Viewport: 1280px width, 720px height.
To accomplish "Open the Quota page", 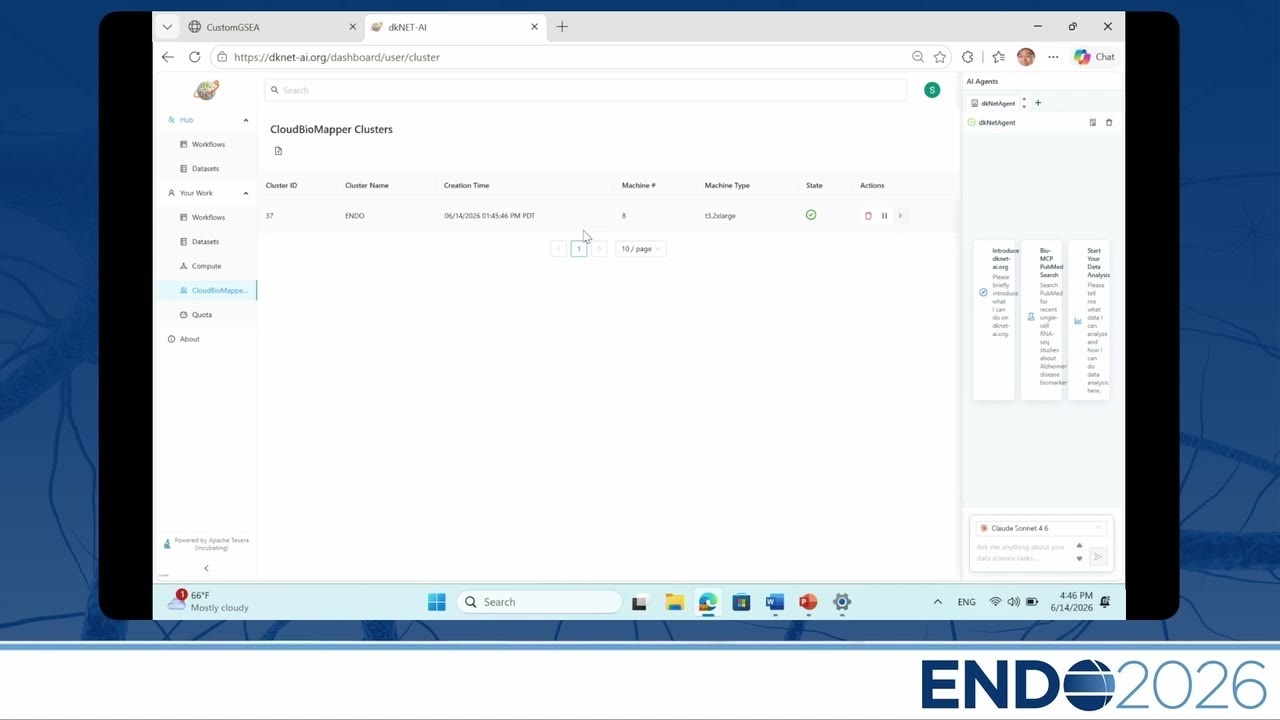I will tap(201, 315).
